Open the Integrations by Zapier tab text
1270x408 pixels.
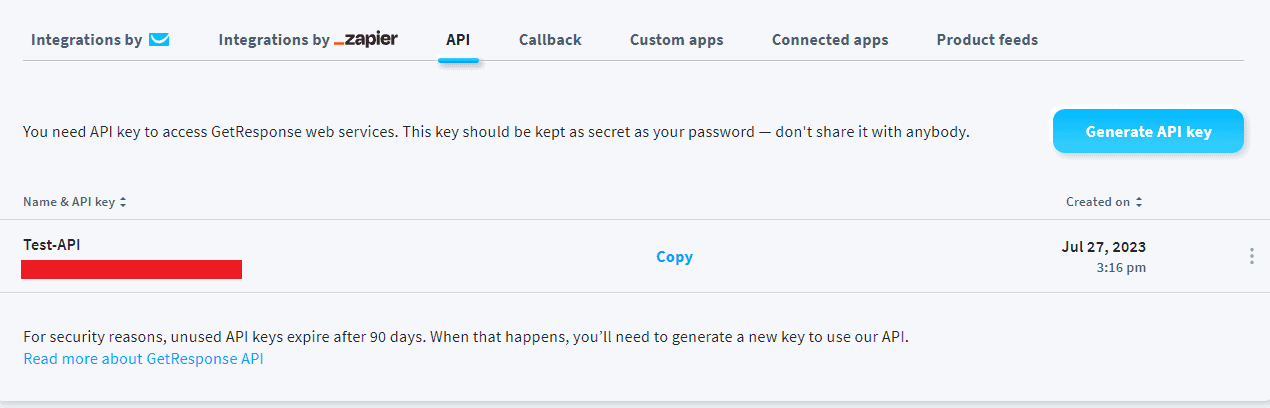[274, 40]
